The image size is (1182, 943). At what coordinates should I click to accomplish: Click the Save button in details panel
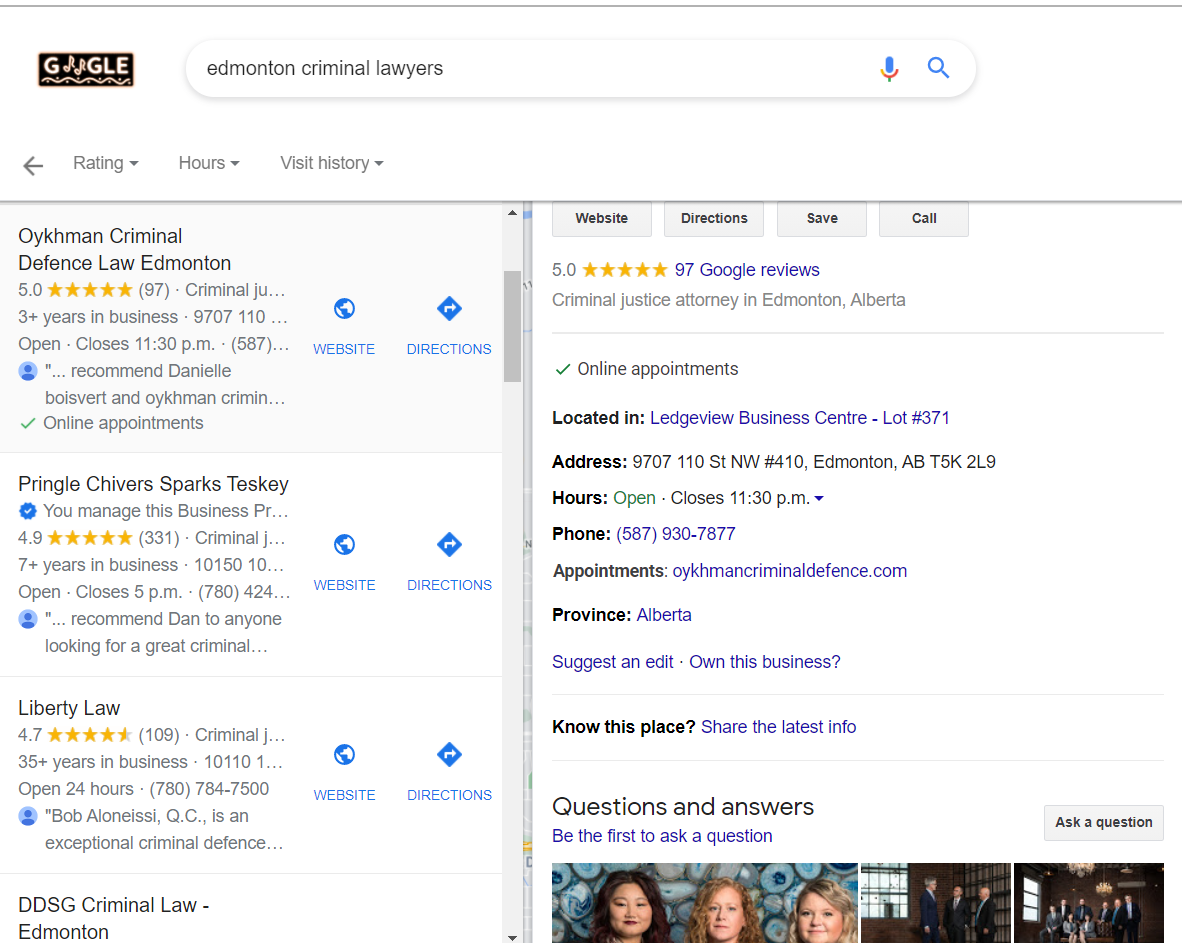822,219
